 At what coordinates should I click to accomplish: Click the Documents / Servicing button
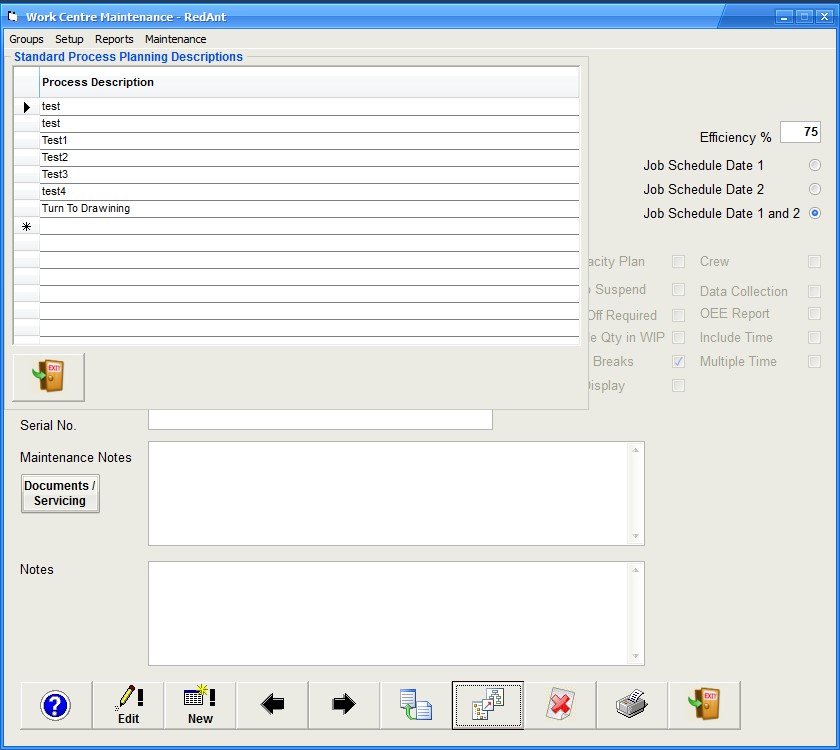click(x=60, y=493)
